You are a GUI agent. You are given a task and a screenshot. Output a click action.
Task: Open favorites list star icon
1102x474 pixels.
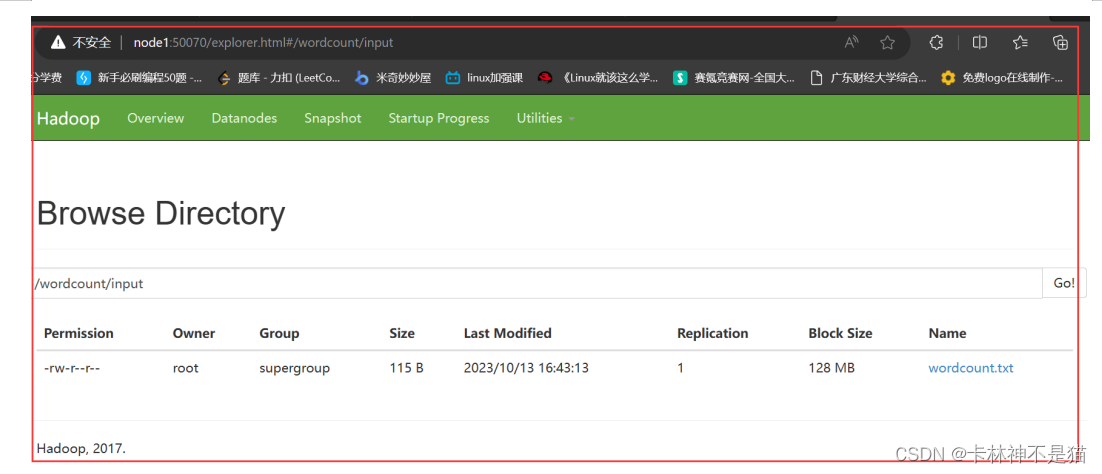1020,43
